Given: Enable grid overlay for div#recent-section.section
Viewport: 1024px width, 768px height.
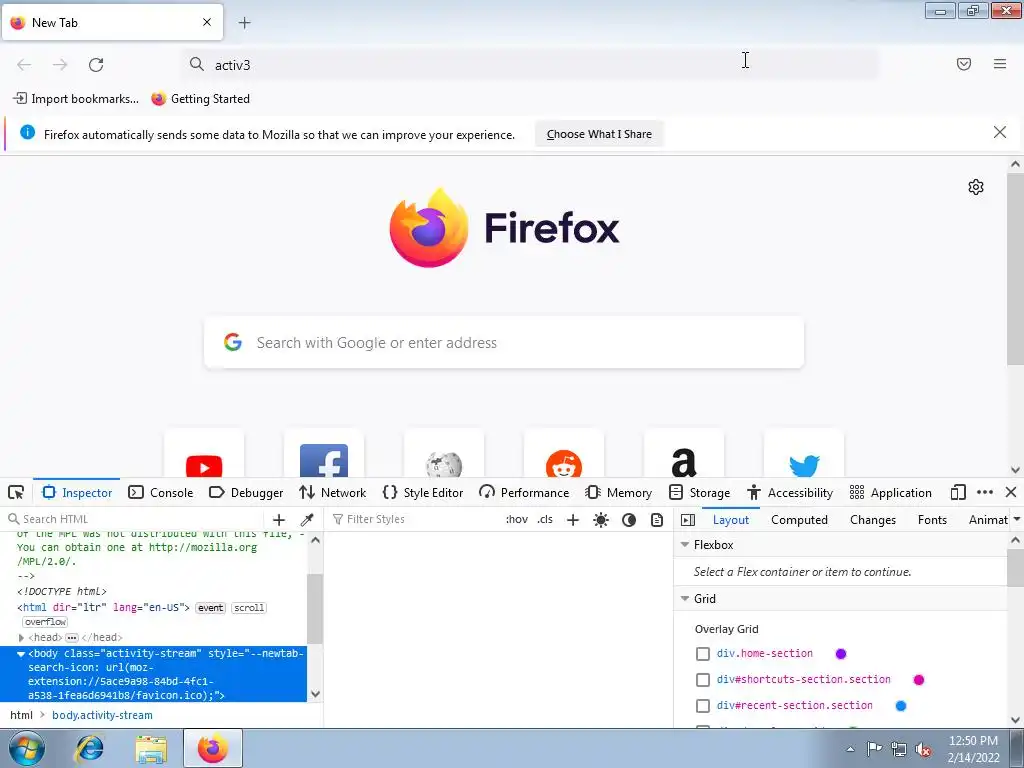Looking at the screenshot, I should 703,706.
